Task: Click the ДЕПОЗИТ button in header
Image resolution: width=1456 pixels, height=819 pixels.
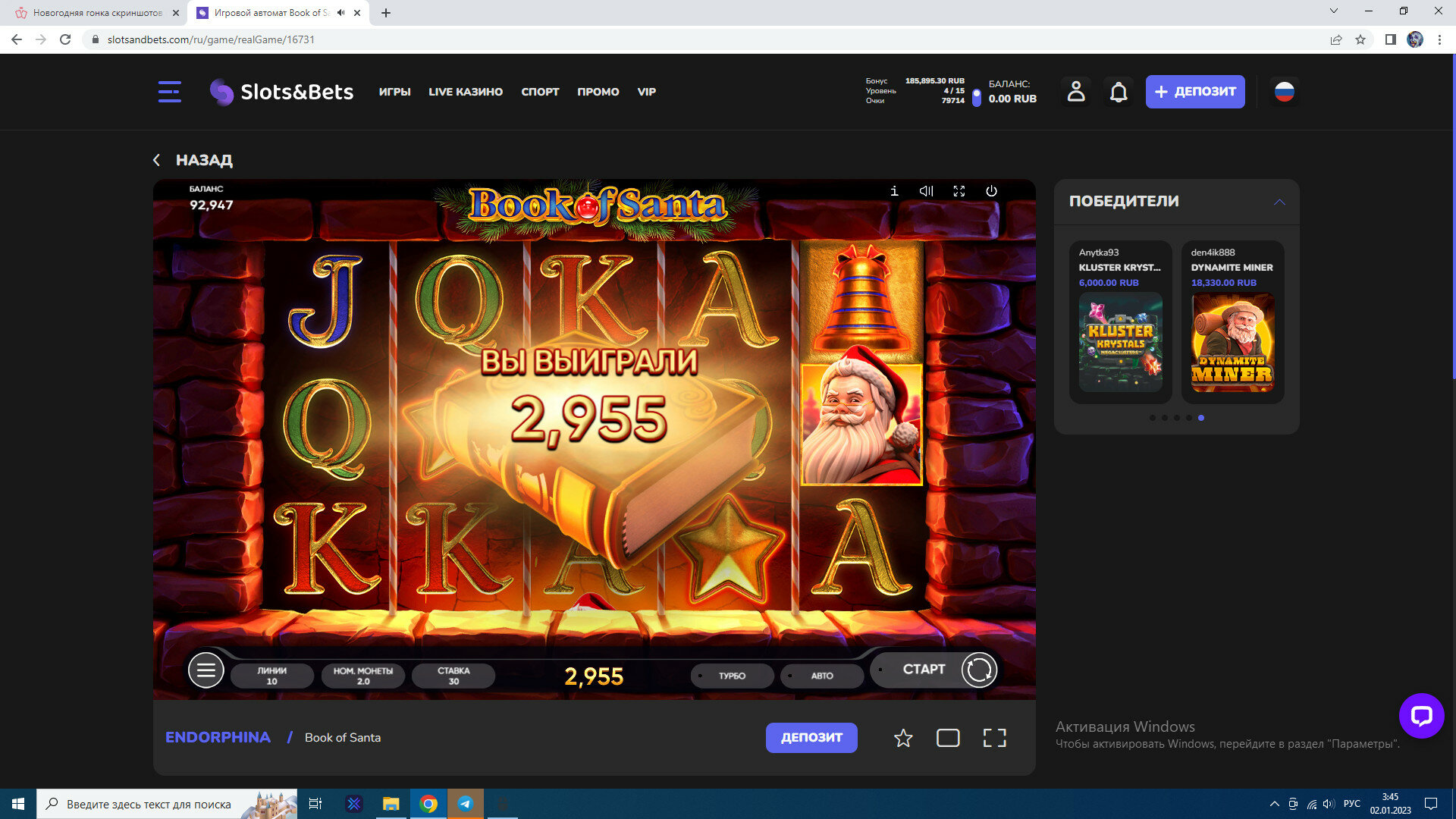Action: pyautogui.click(x=1194, y=92)
